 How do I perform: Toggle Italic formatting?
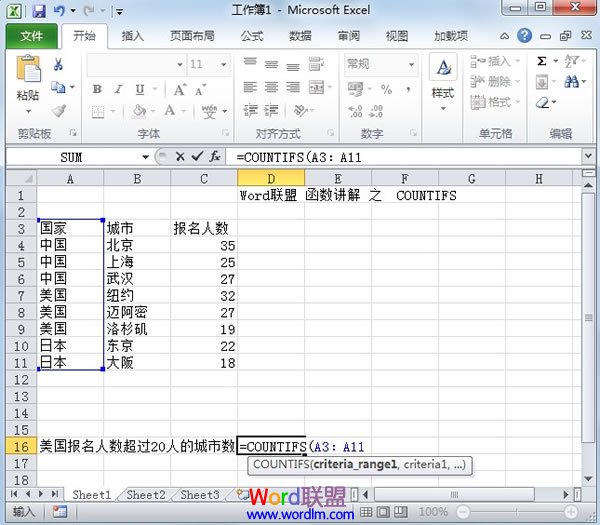tap(118, 88)
